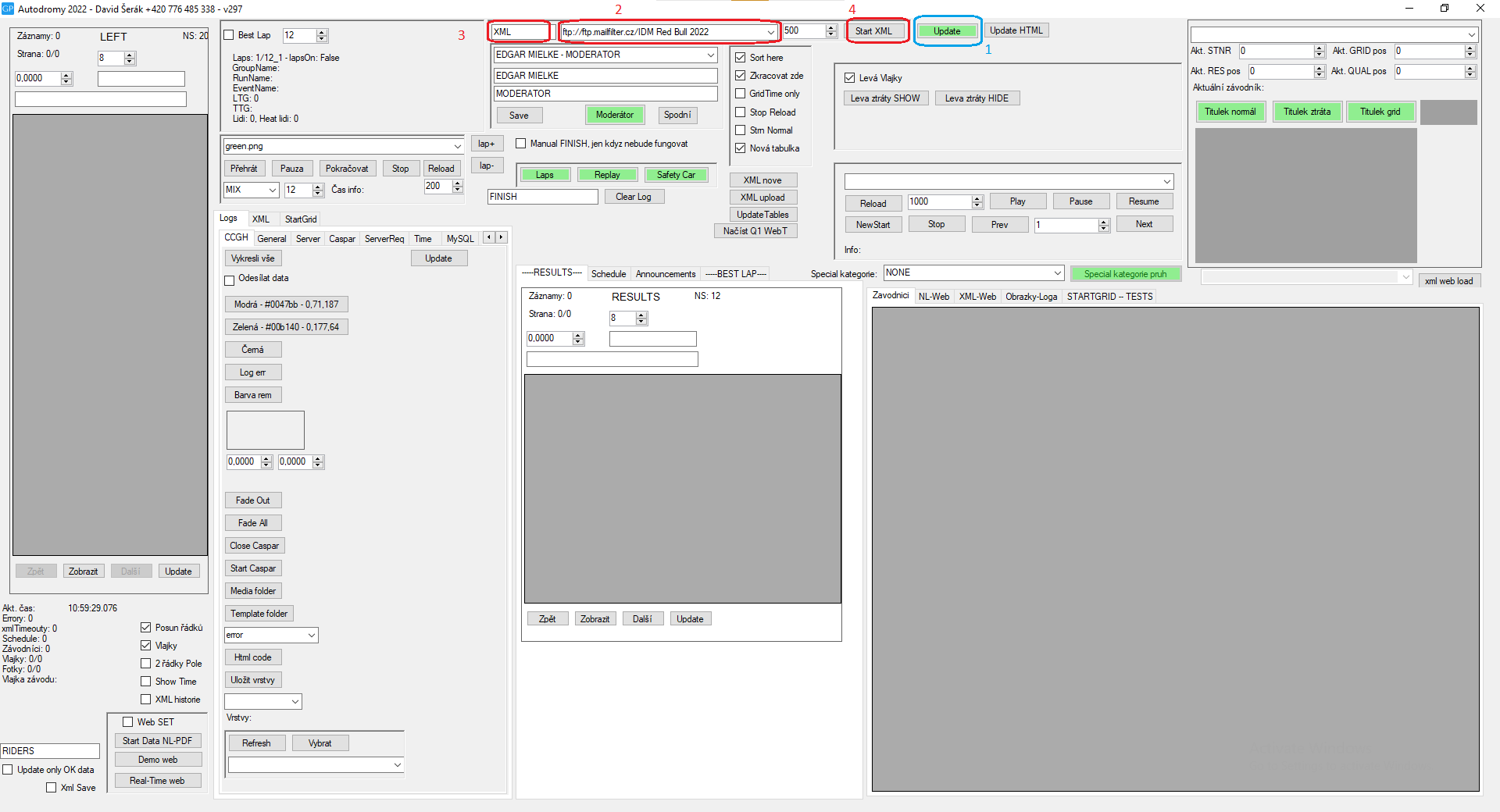1500x812 pixels.
Task: Click the Clear Log button
Action: 634,197
